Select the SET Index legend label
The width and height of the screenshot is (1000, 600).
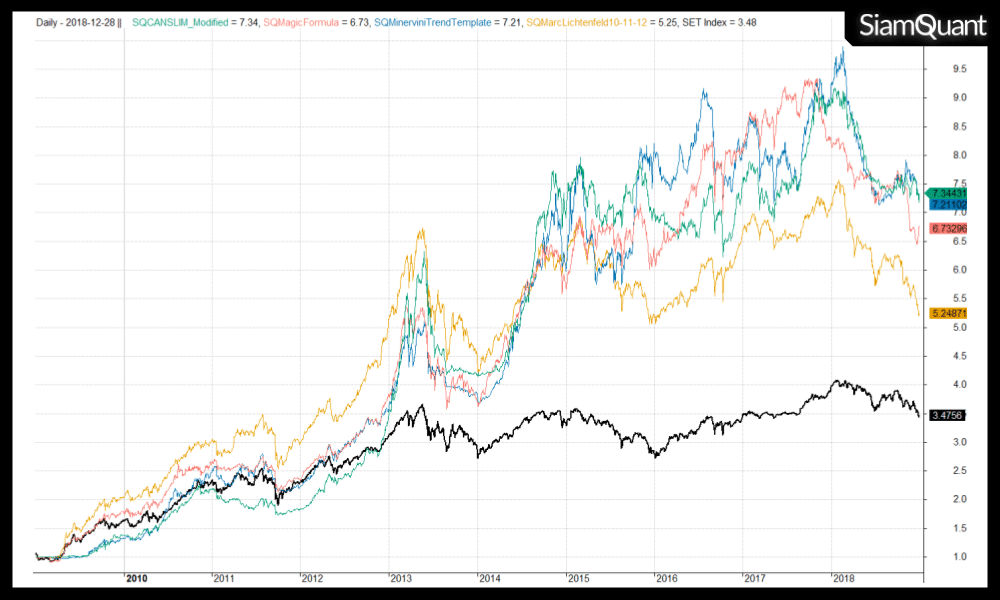point(705,21)
